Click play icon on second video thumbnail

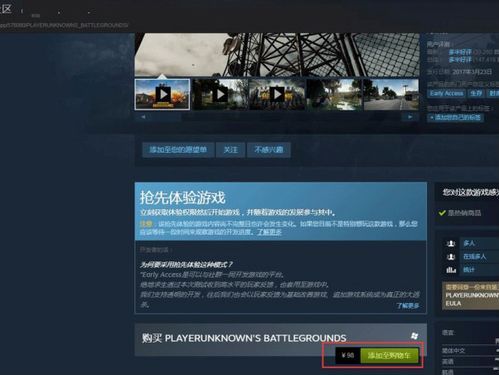(x=220, y=95)
